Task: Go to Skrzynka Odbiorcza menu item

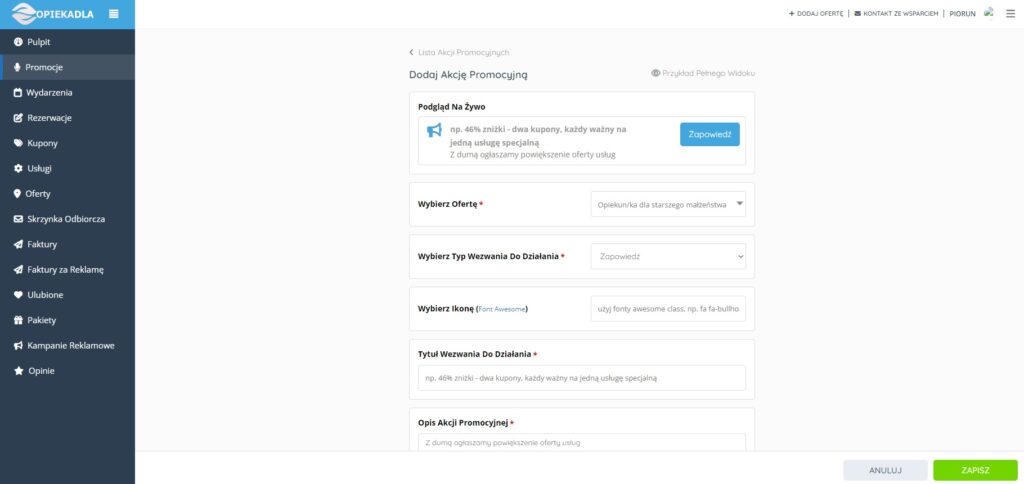Action: coord(65,219)
